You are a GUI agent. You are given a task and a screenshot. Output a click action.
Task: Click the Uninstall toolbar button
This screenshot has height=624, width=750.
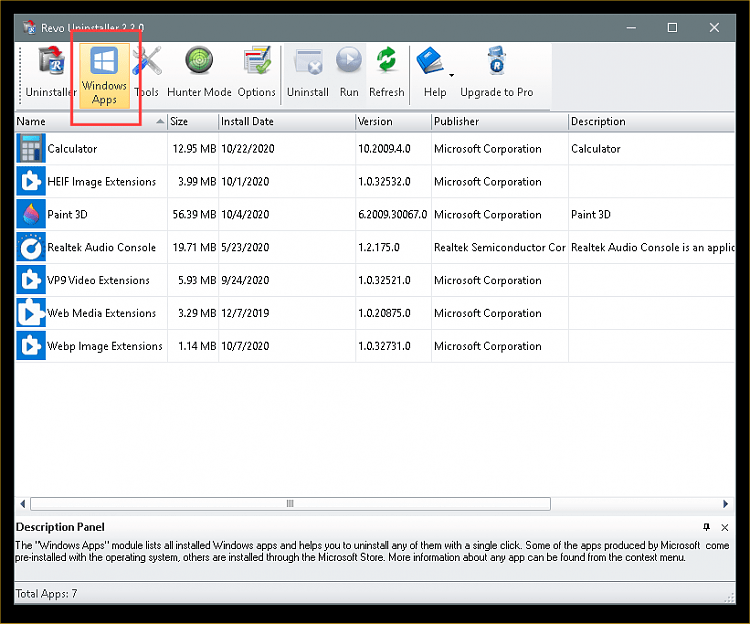[x=308, y=73]
